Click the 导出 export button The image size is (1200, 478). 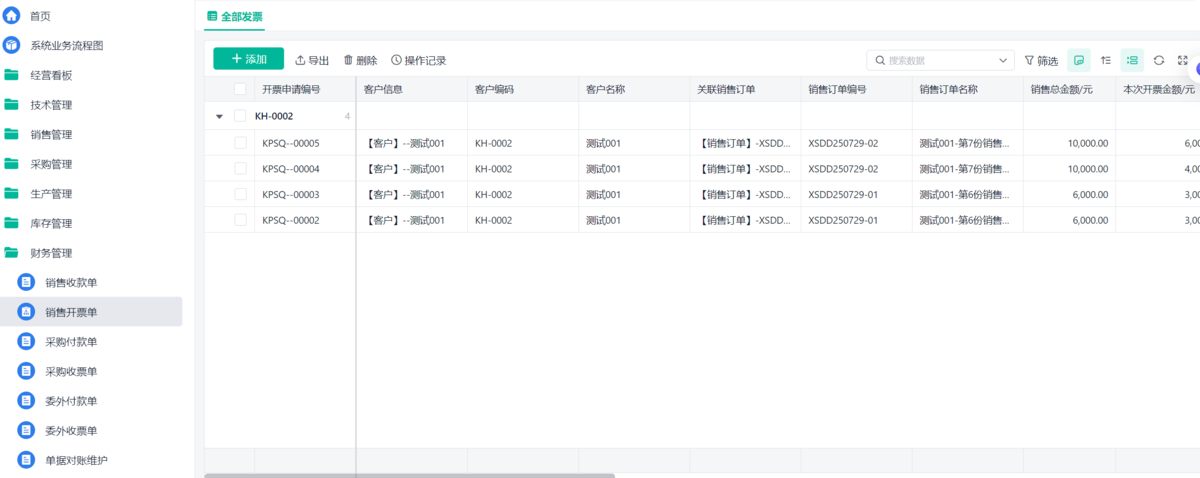[x=312, y=60]
